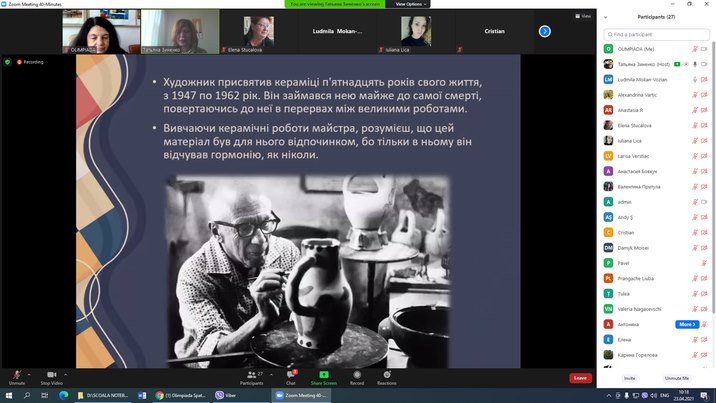716x403 pixels.
Task: Open the Reactions menu
Action: coord(386,376)
